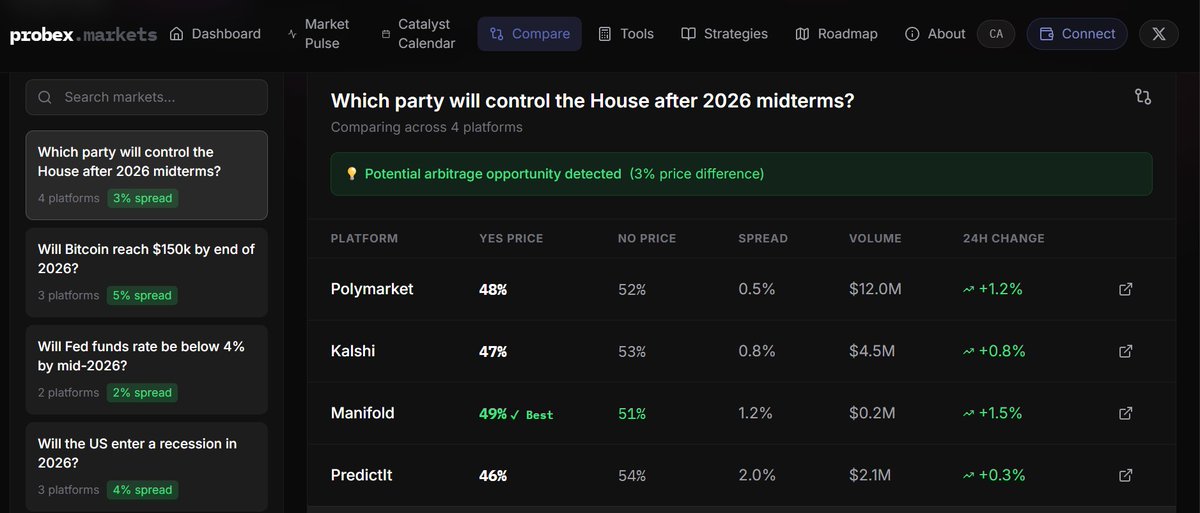The image size is (1200, 513).
Task: Click the probex.markets logo
Action: click(83, 35)
